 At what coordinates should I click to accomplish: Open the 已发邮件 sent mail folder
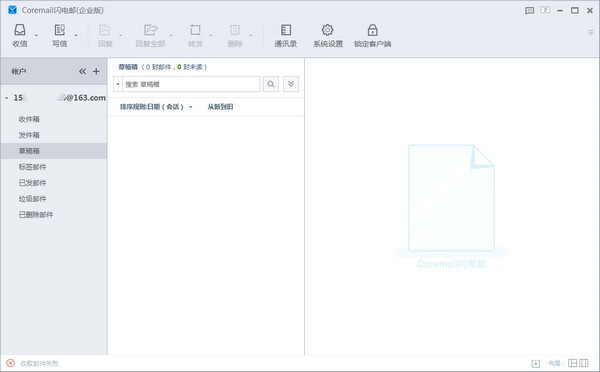pos(33,183)
